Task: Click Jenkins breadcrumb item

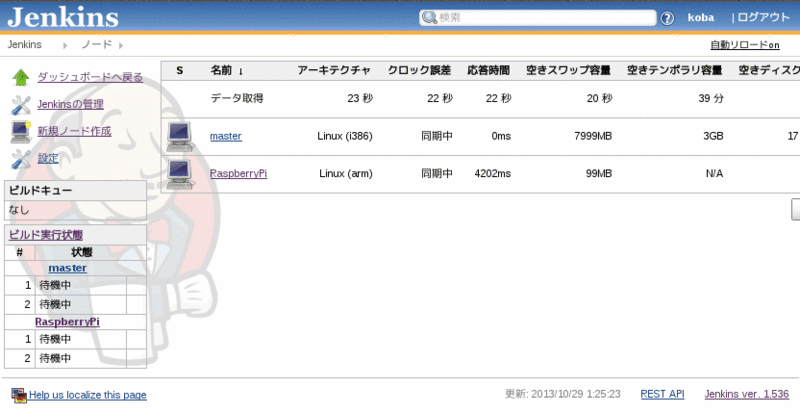Action: pos(24,44)
